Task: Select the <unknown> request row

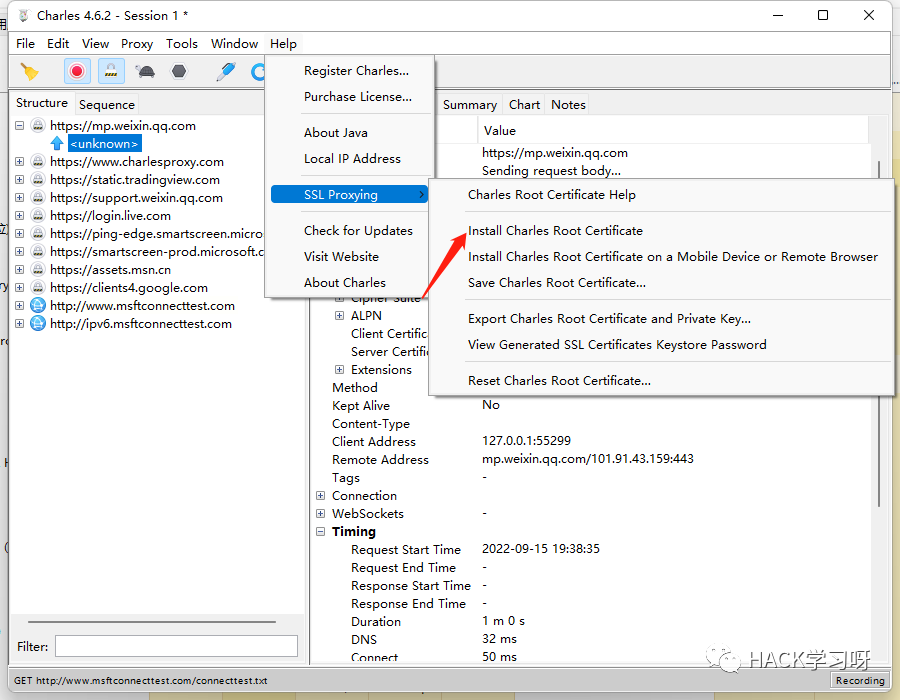Action: [x=104, y=143]
